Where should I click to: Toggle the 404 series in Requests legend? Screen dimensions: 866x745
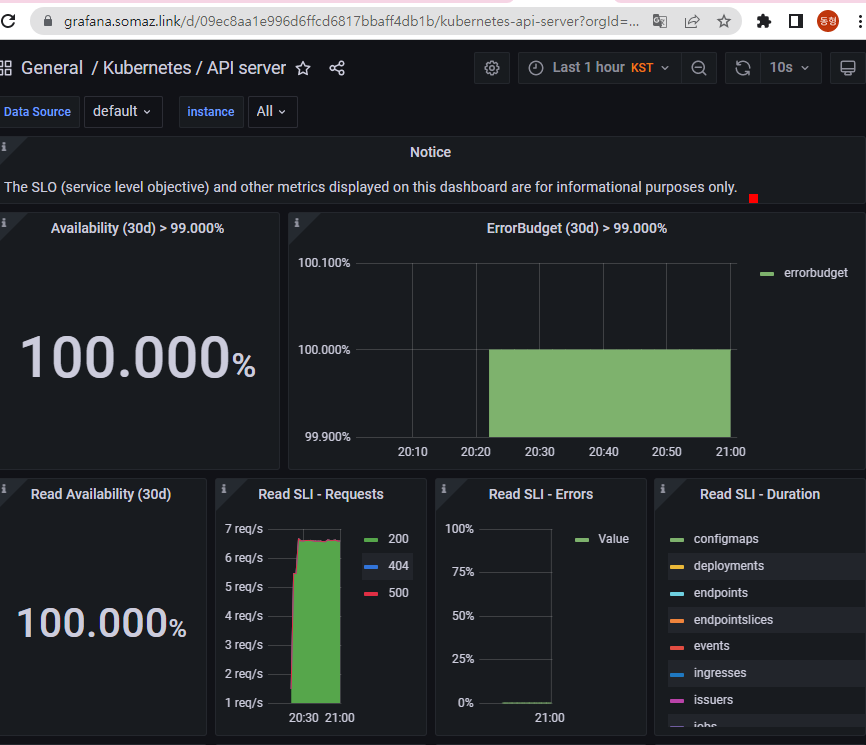click(398, 566)
